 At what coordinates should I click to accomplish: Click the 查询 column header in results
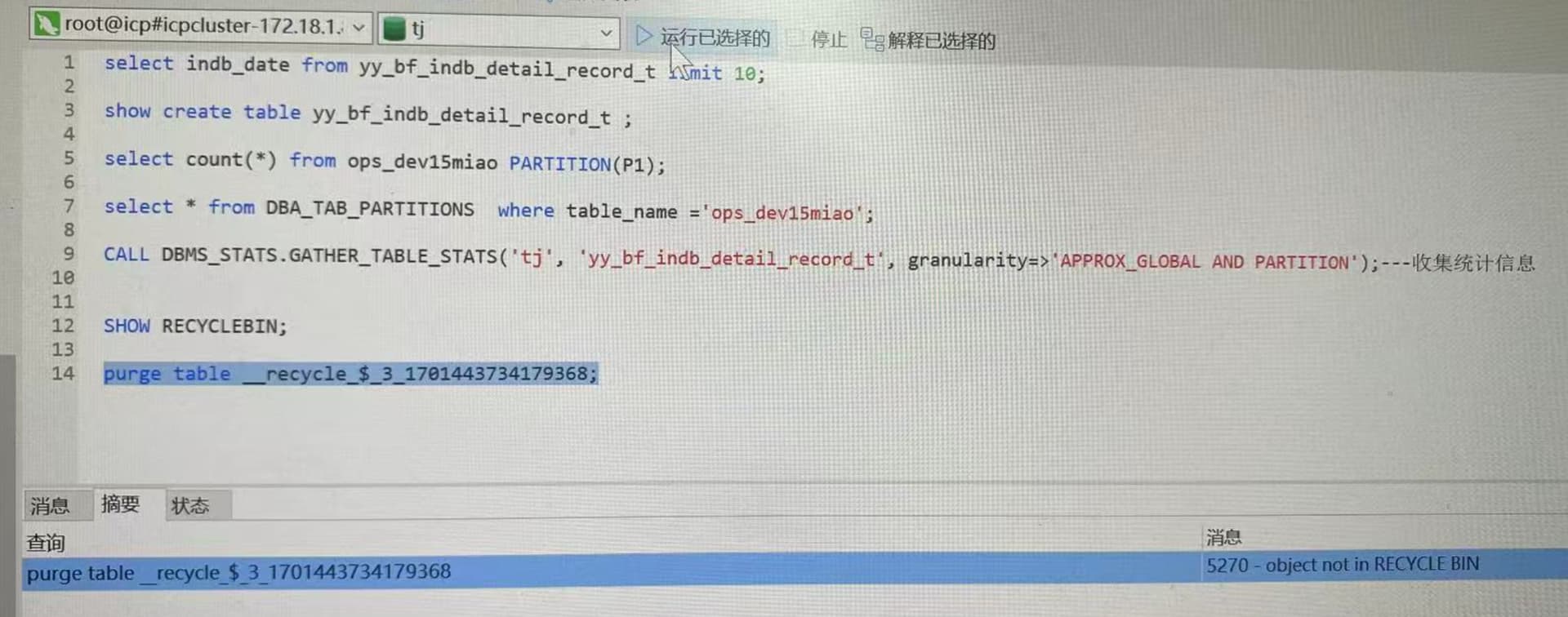click(x=46, y=543)
